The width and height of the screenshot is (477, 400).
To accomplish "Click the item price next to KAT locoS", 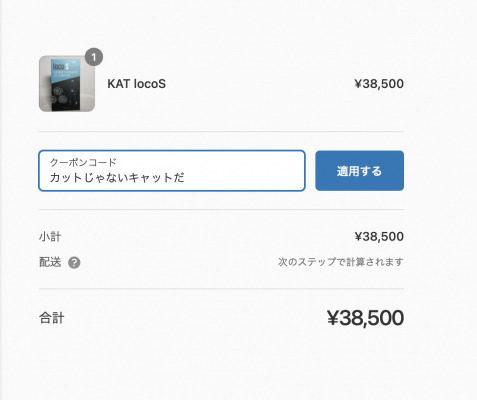I will (379, 84).
